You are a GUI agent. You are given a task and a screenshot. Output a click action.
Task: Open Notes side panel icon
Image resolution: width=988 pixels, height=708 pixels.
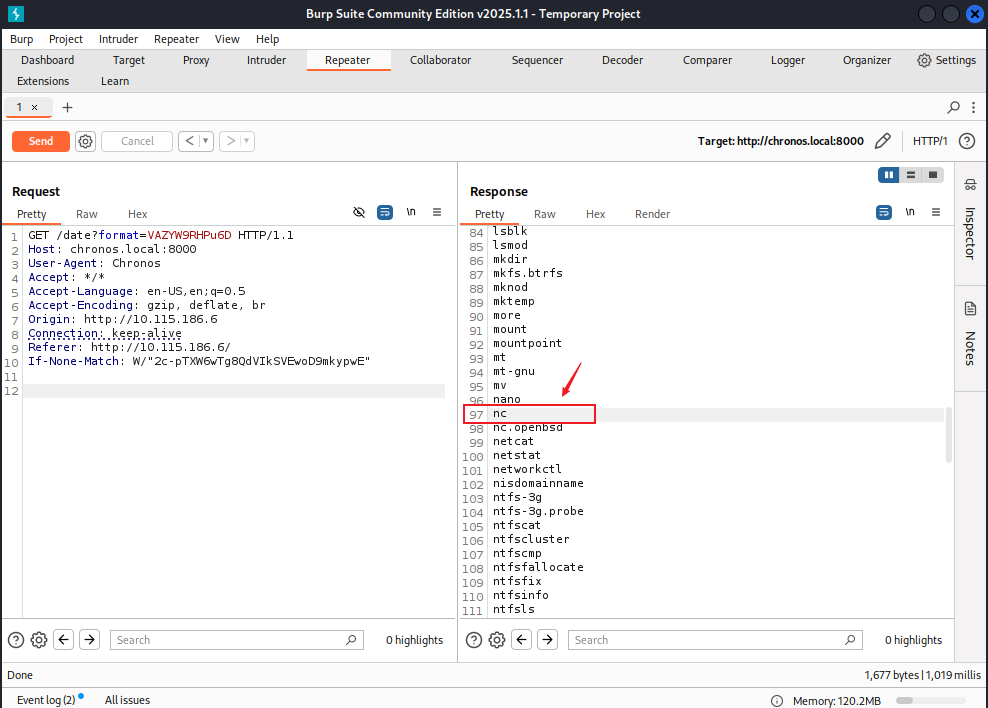970,309
